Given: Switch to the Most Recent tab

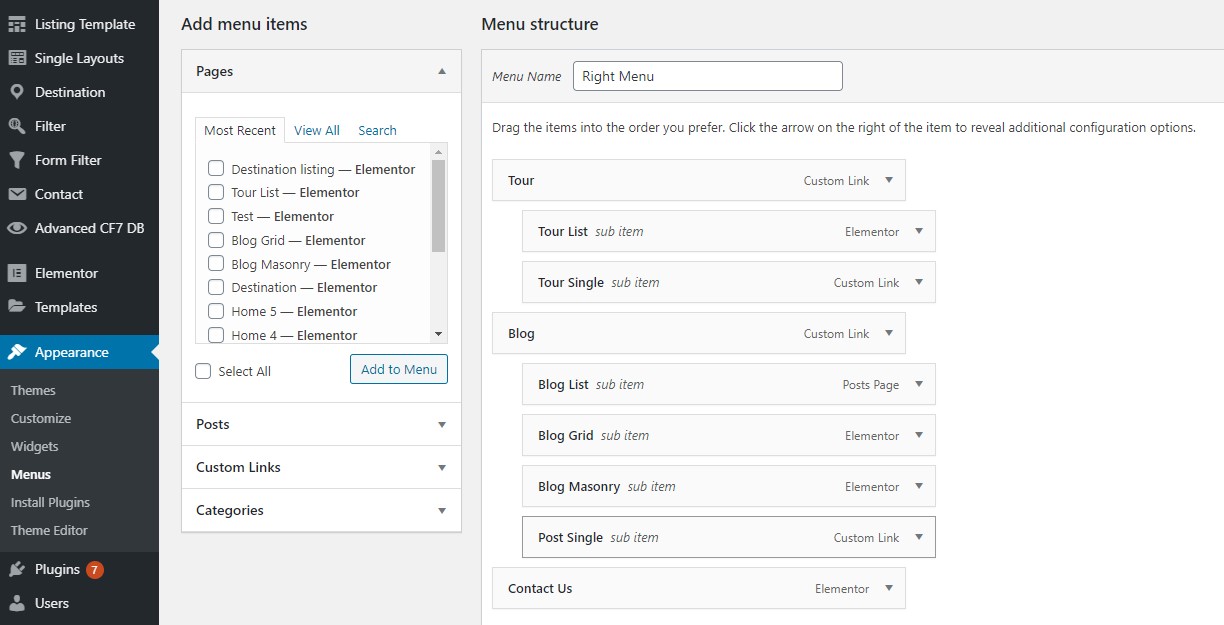Looking at the screenshot, I should click(x=240, y=130).
